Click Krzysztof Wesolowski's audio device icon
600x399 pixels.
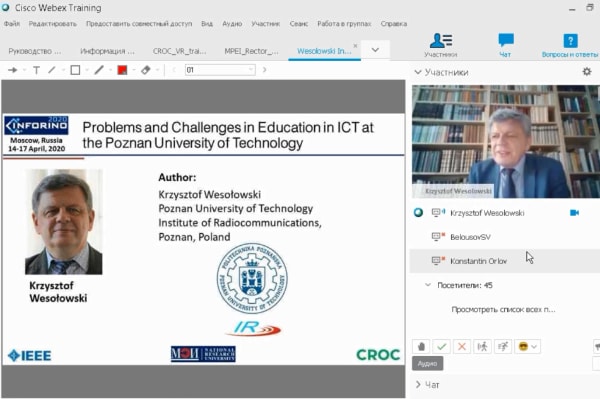[438, 212]
